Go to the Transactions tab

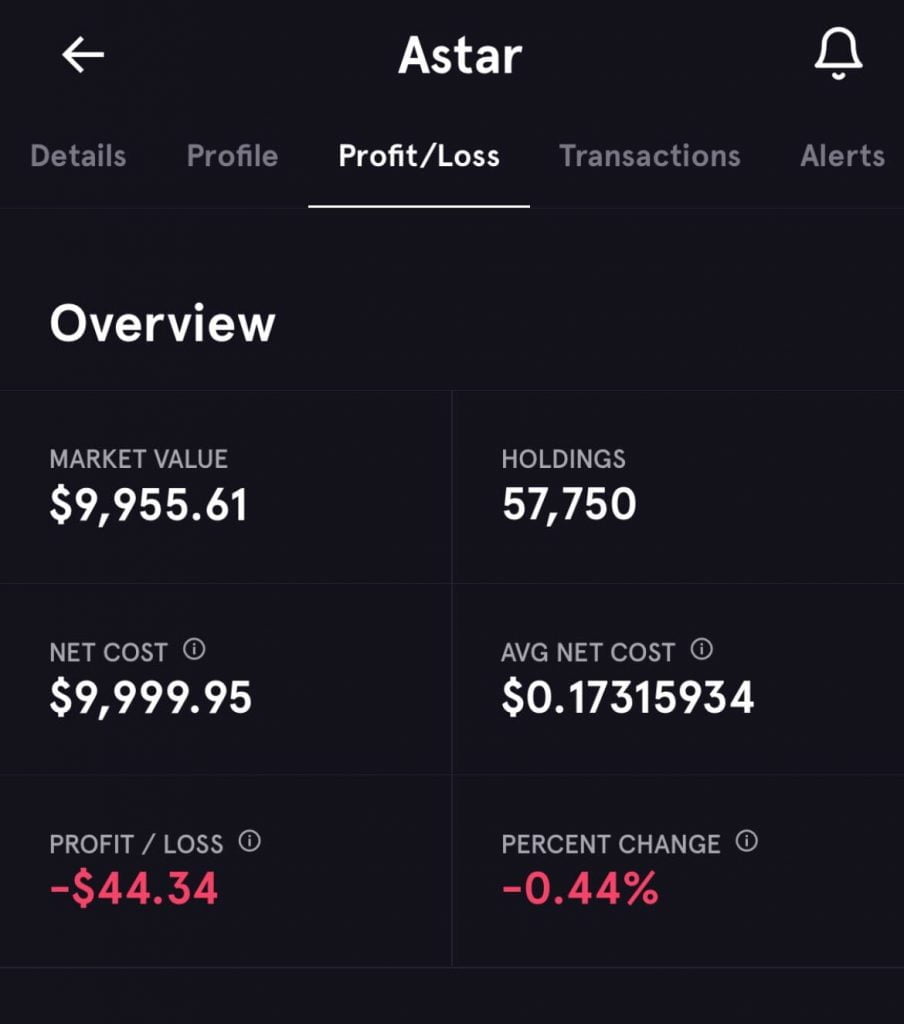pos(650,156)
